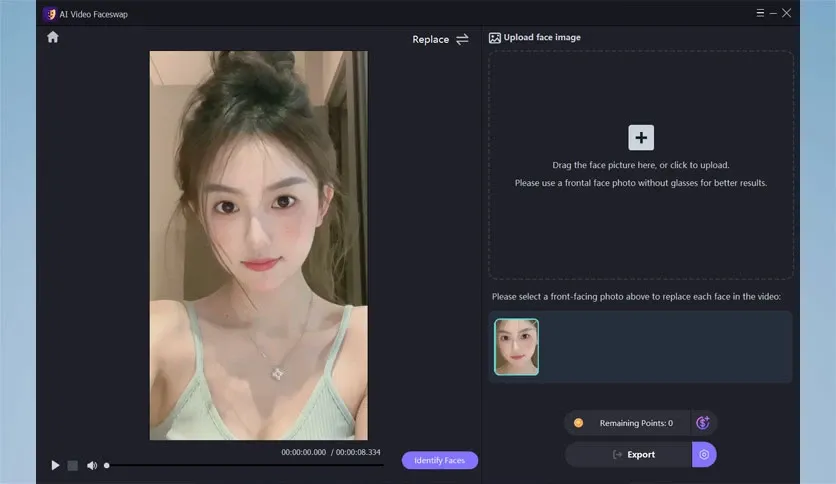
Task: Click the plus button to upload face
Action: tap(641, 138)
